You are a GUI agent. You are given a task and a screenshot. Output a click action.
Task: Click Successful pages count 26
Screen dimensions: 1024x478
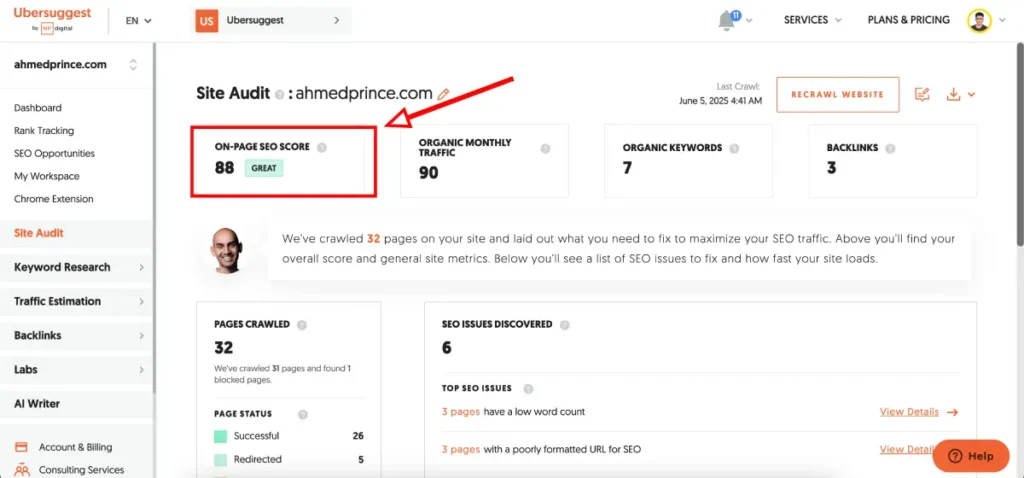tap(358, 436)
